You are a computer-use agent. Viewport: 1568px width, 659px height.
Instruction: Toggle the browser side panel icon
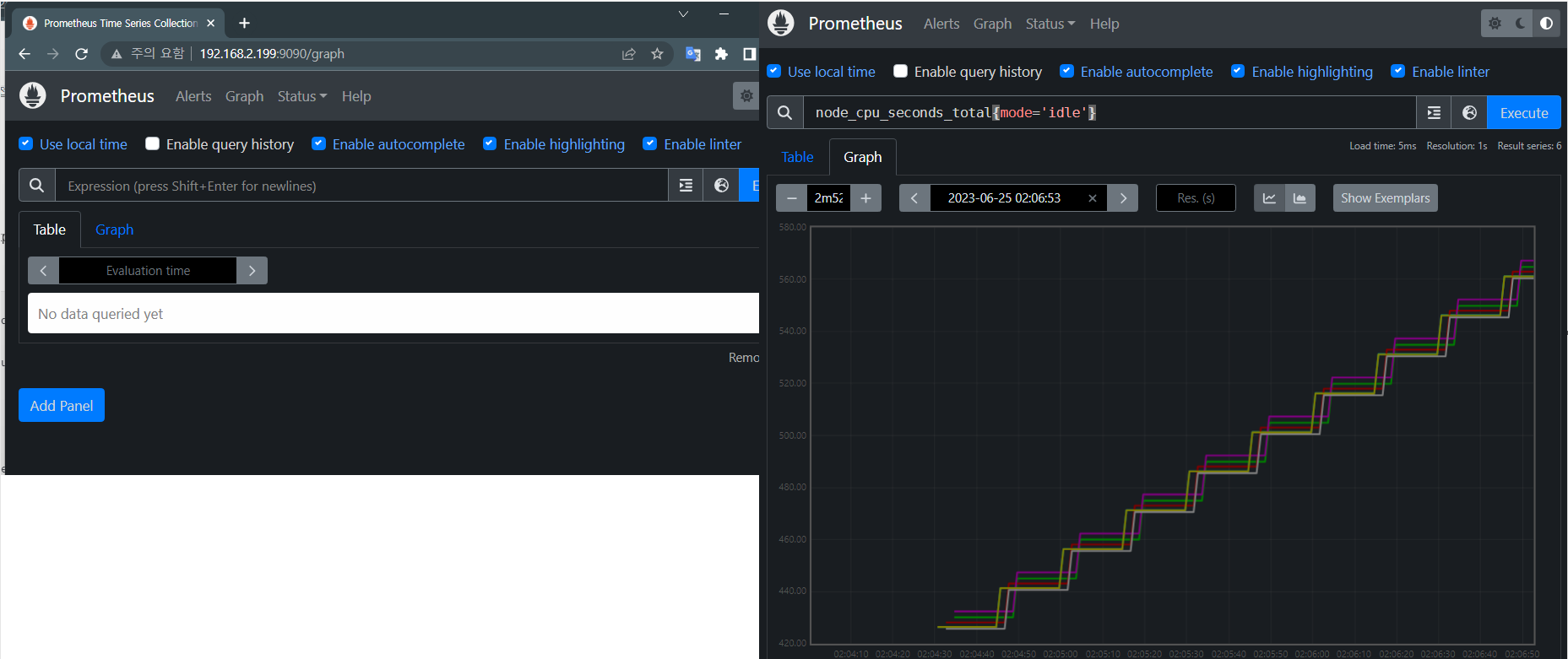pos(749,54)
